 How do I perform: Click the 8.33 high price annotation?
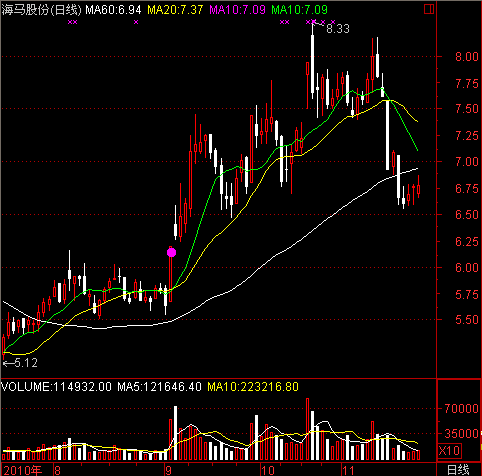click(x=338, y=29)
